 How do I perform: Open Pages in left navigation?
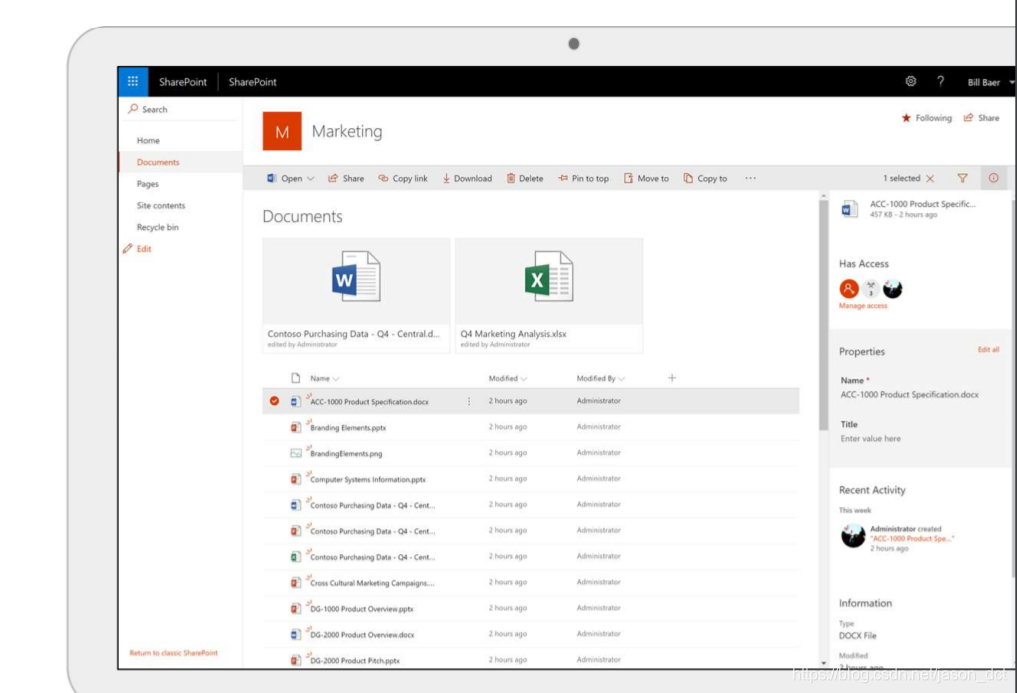point(147,184)
